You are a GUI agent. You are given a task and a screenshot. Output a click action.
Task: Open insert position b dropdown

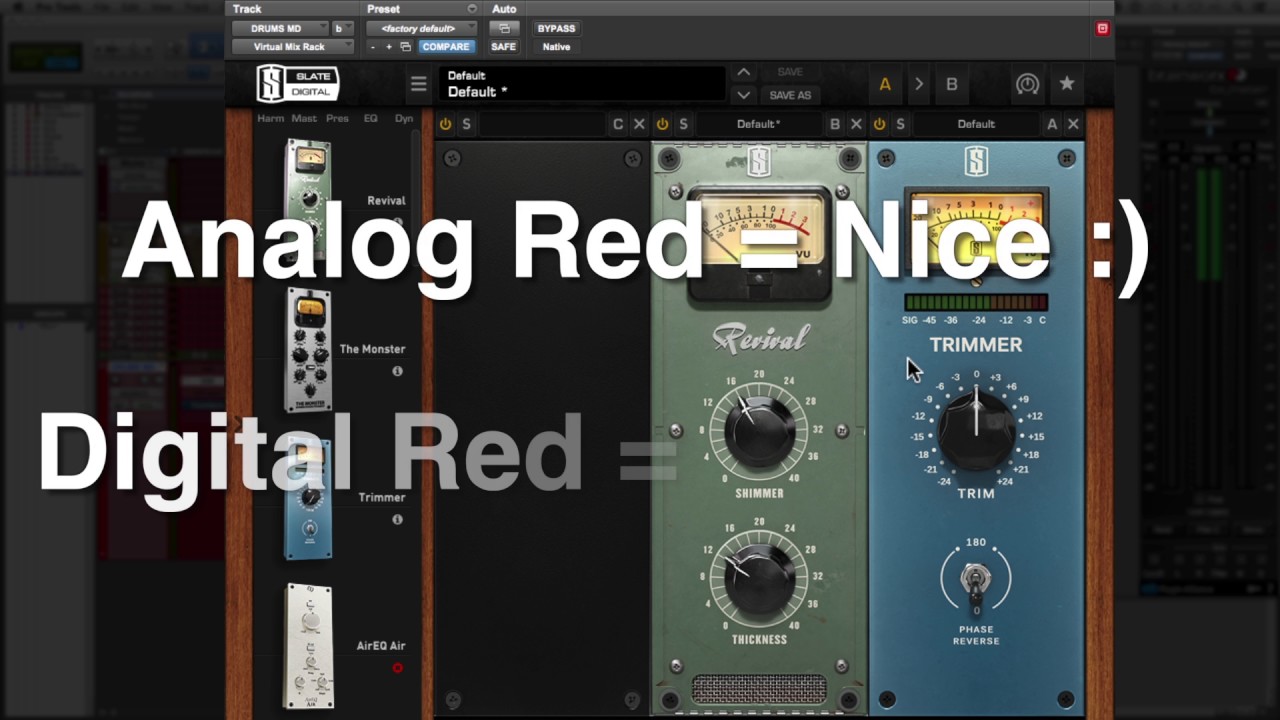(343, 28)
